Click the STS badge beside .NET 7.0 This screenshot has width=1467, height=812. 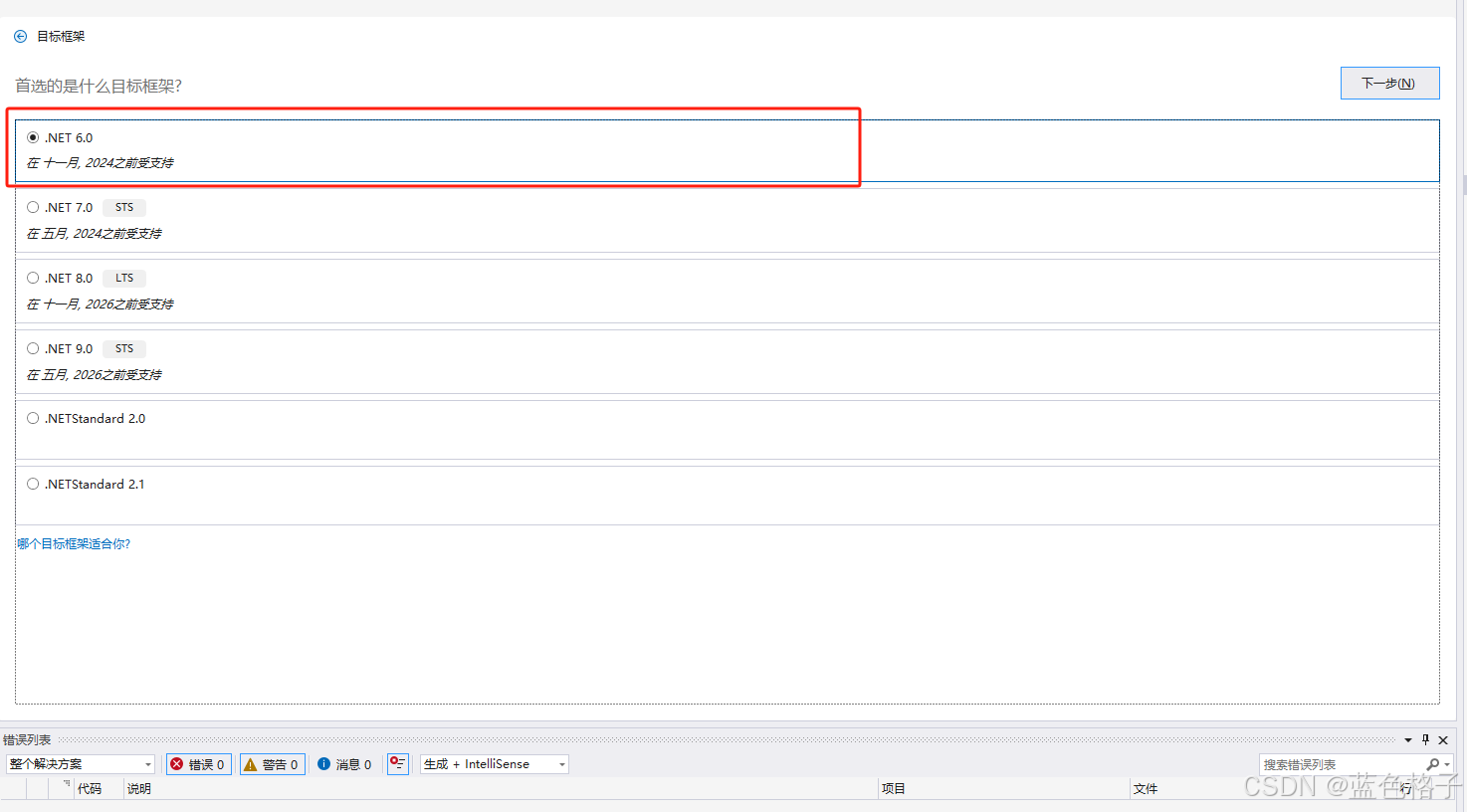124,207
